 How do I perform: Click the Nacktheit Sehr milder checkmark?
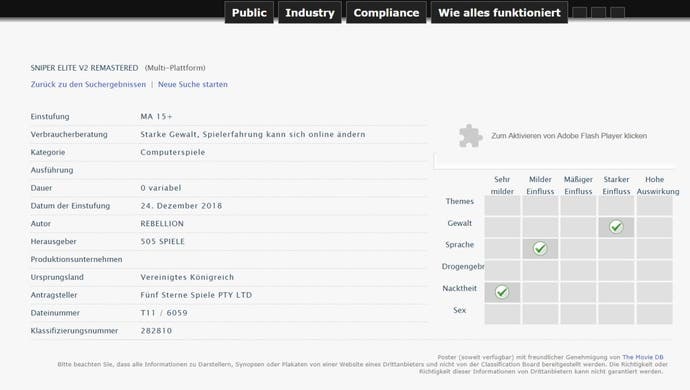[502, 292]
